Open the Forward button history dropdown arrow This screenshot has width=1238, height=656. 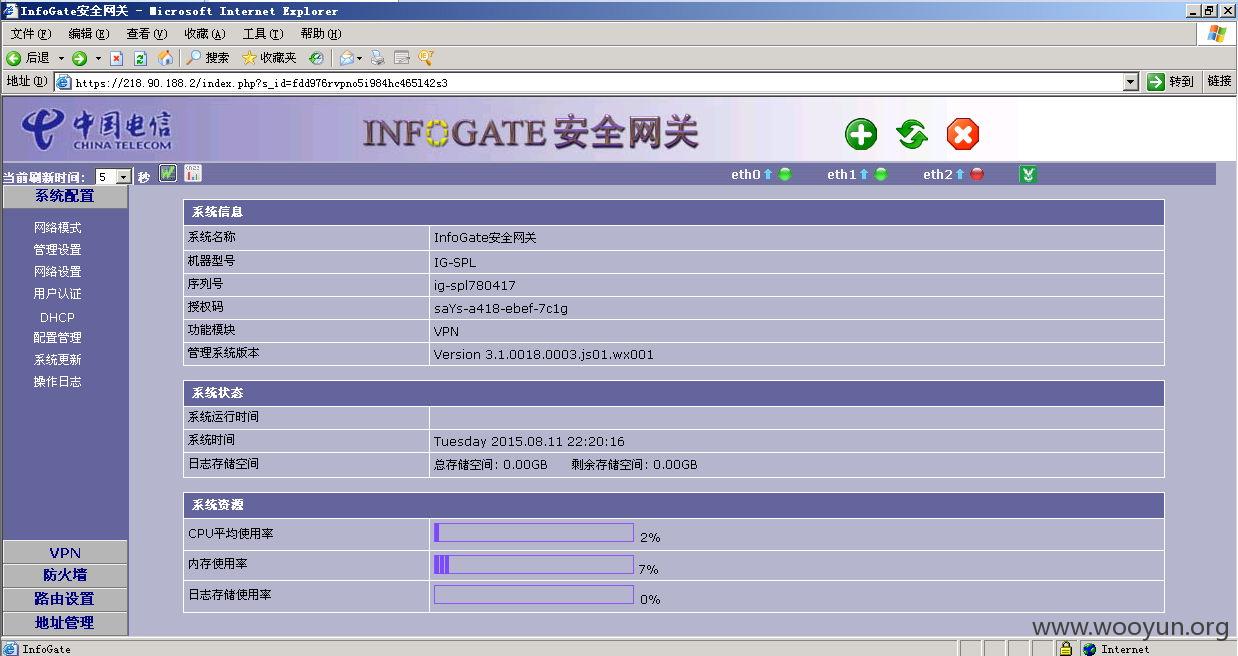(x=98, y=58)
